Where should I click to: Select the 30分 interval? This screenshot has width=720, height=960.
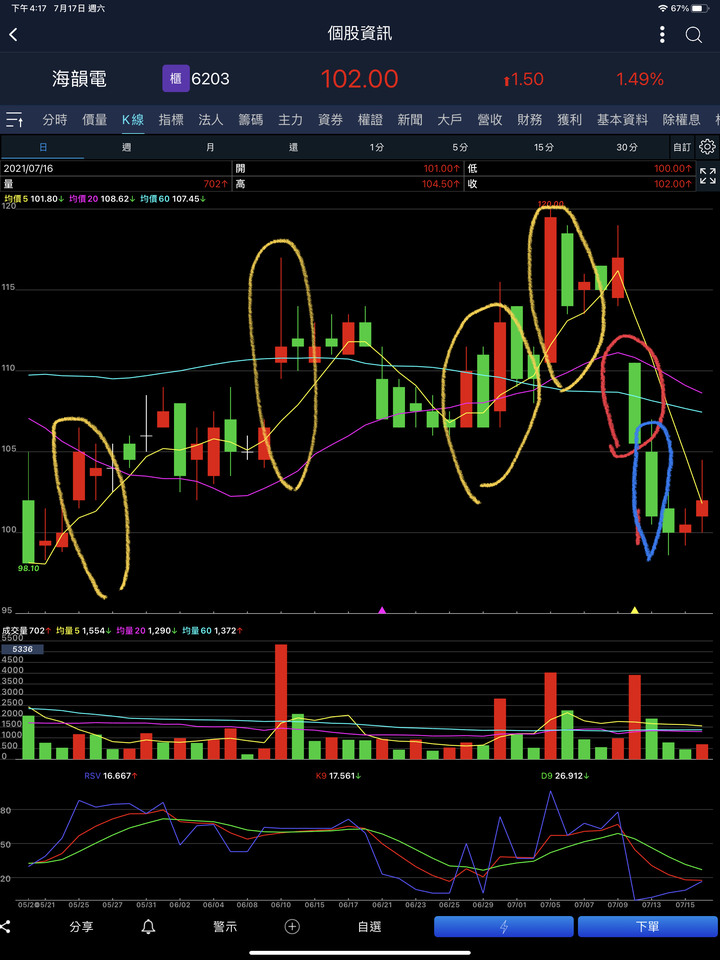tap(626, 147)
